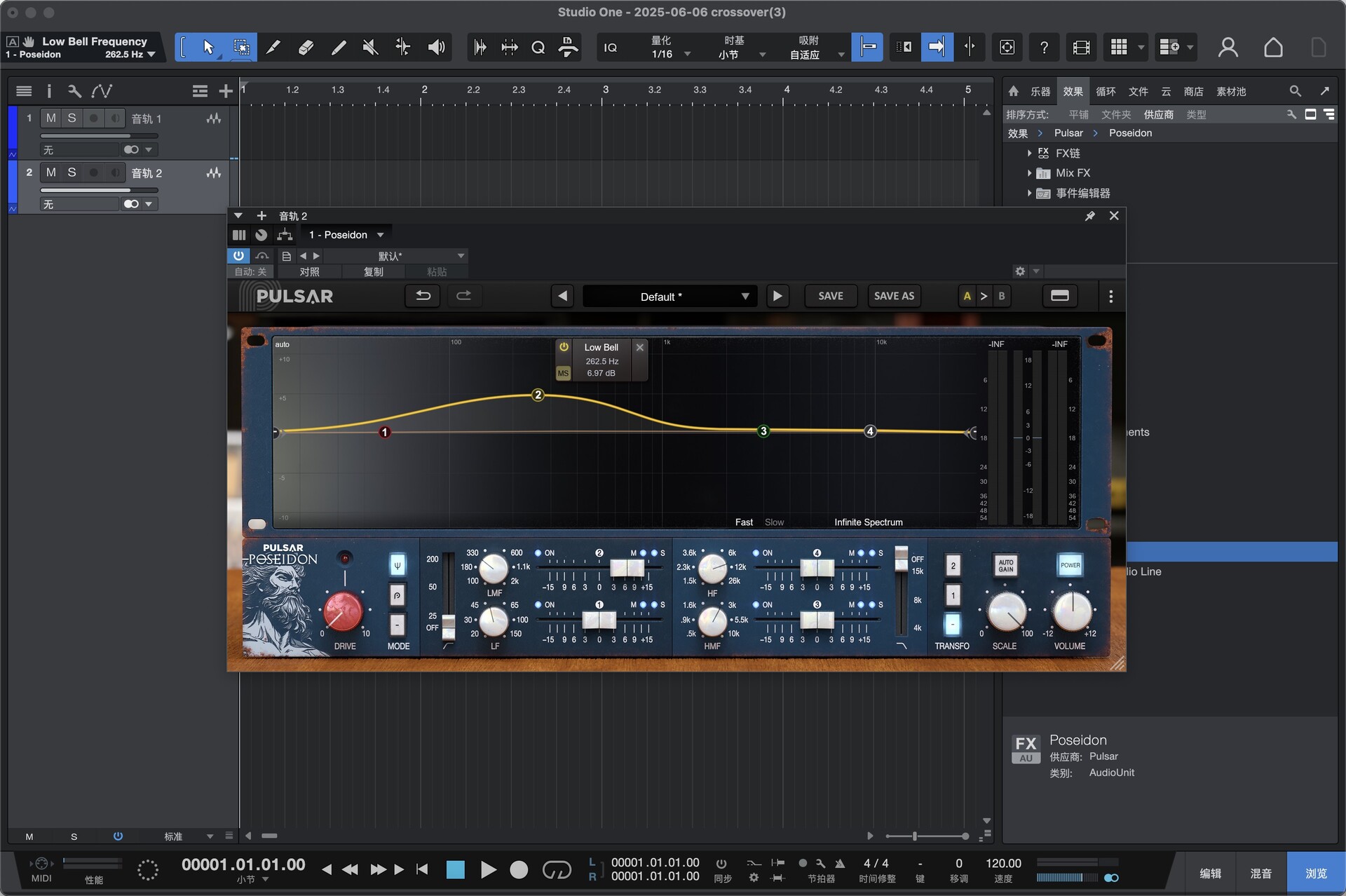Toggle Poseidon POWER switch
Screen dimensions: 1346x896
[1070, 565]
